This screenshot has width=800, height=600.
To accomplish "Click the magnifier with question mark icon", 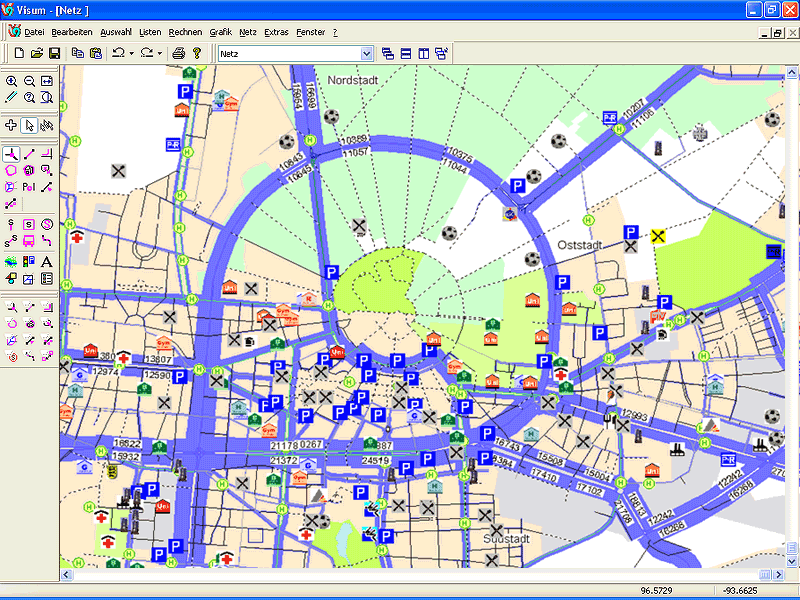I will (x=29, y=97).
